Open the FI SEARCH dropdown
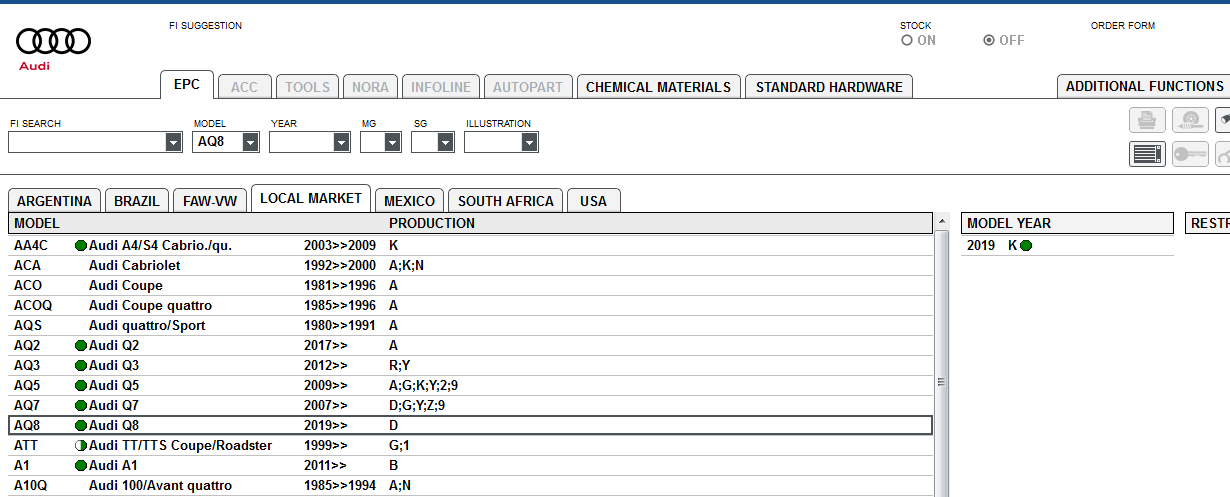The height and width of the screenshot is (497, 1230). 174,142
